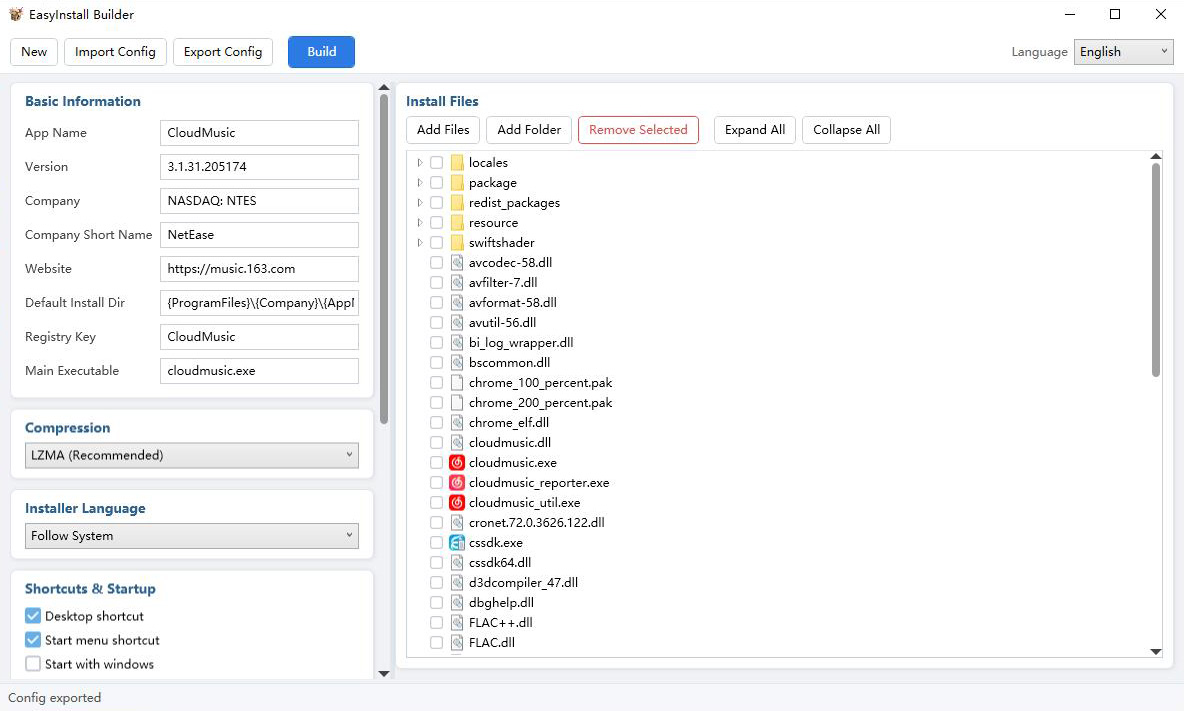Click Import Config
The height and width of the screenshot is (711, 1184).
pos(115,51)
